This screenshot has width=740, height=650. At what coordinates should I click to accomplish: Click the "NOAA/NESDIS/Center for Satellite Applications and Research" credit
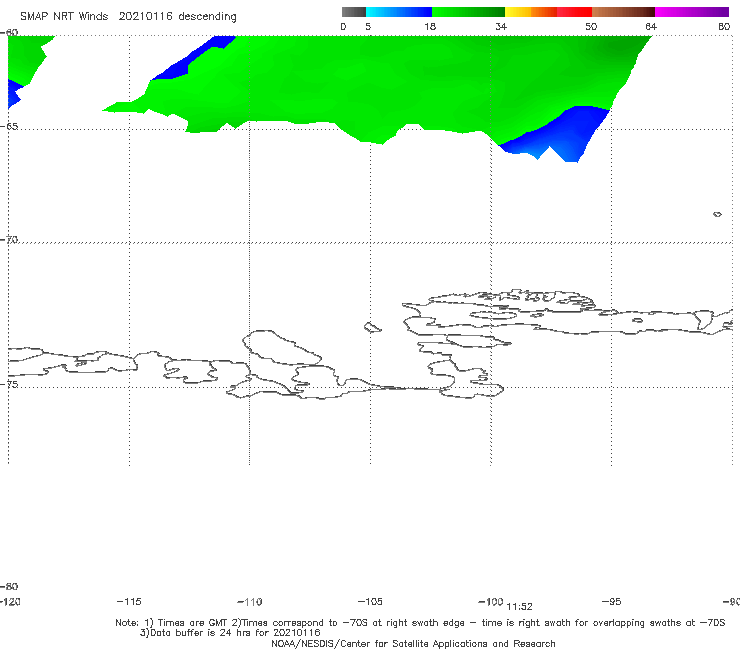click(413, 644)
